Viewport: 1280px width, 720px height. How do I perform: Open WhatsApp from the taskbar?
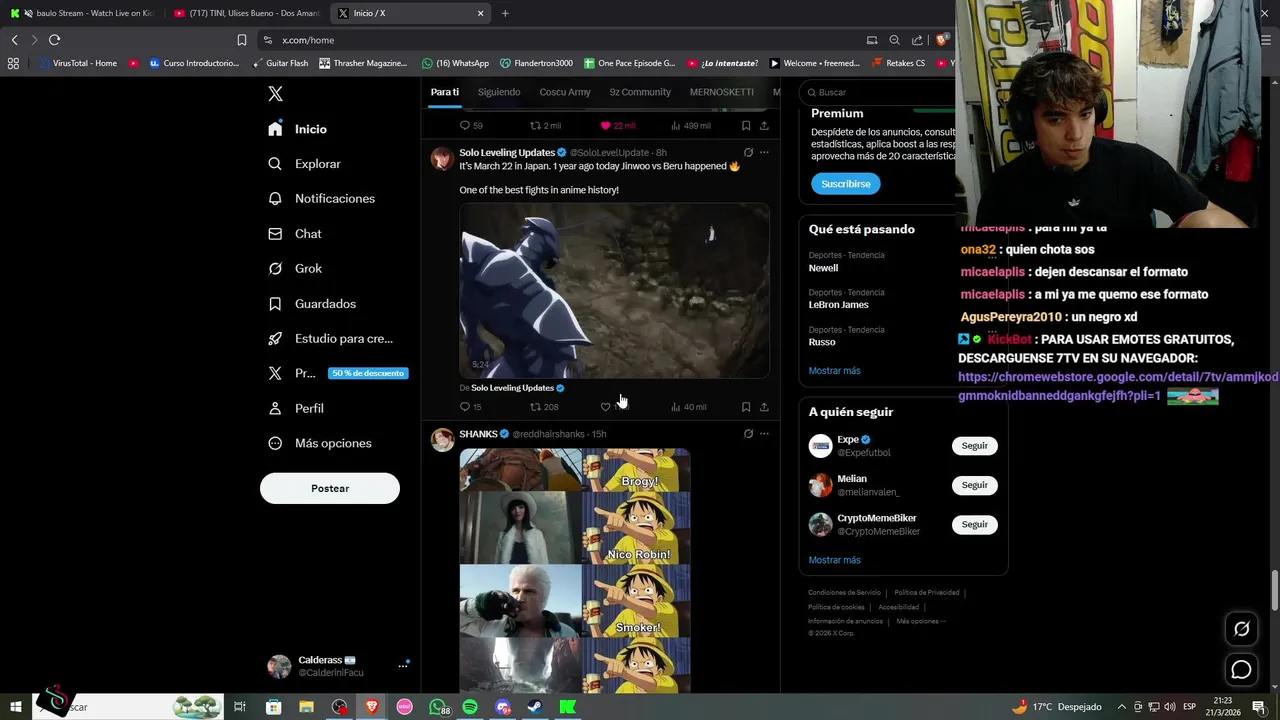[x=438, y=707]
